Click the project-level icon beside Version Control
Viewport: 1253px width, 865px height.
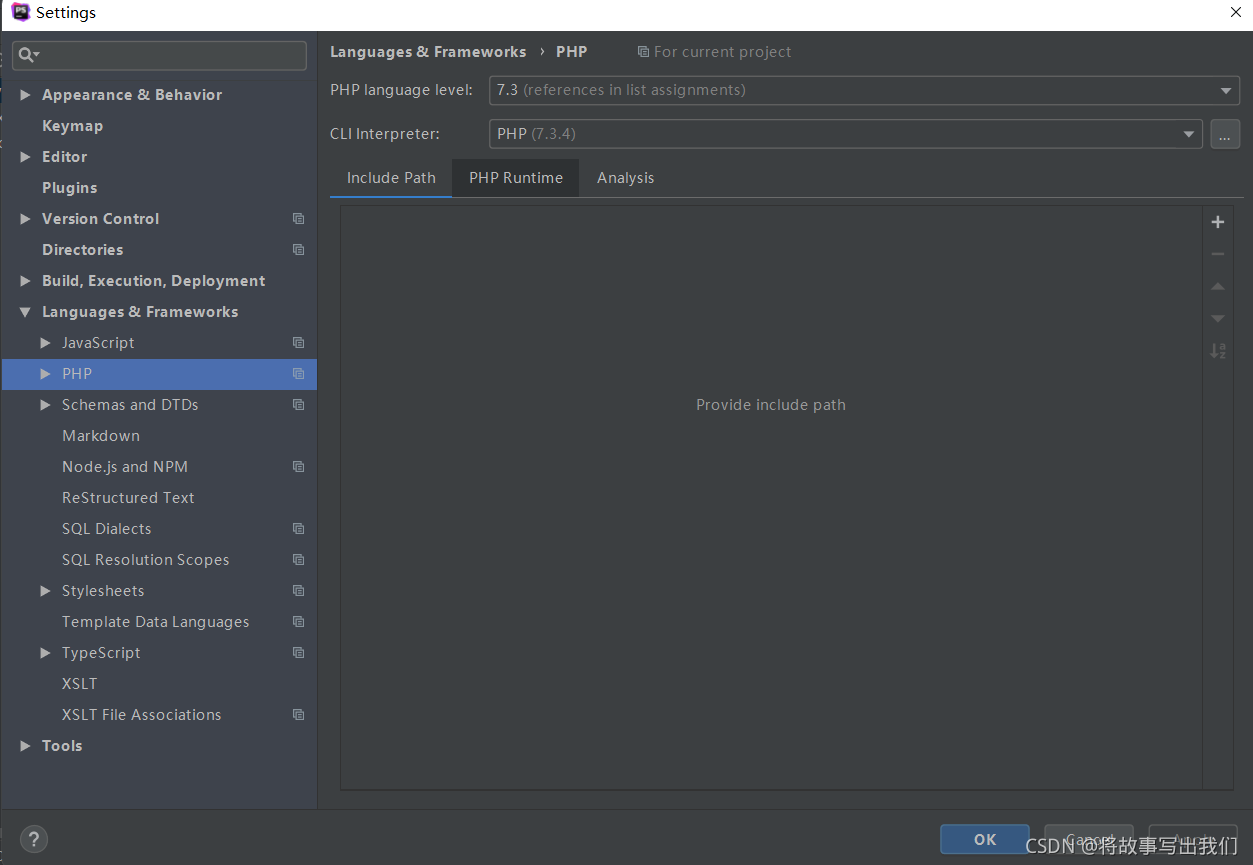click(298, 219)
